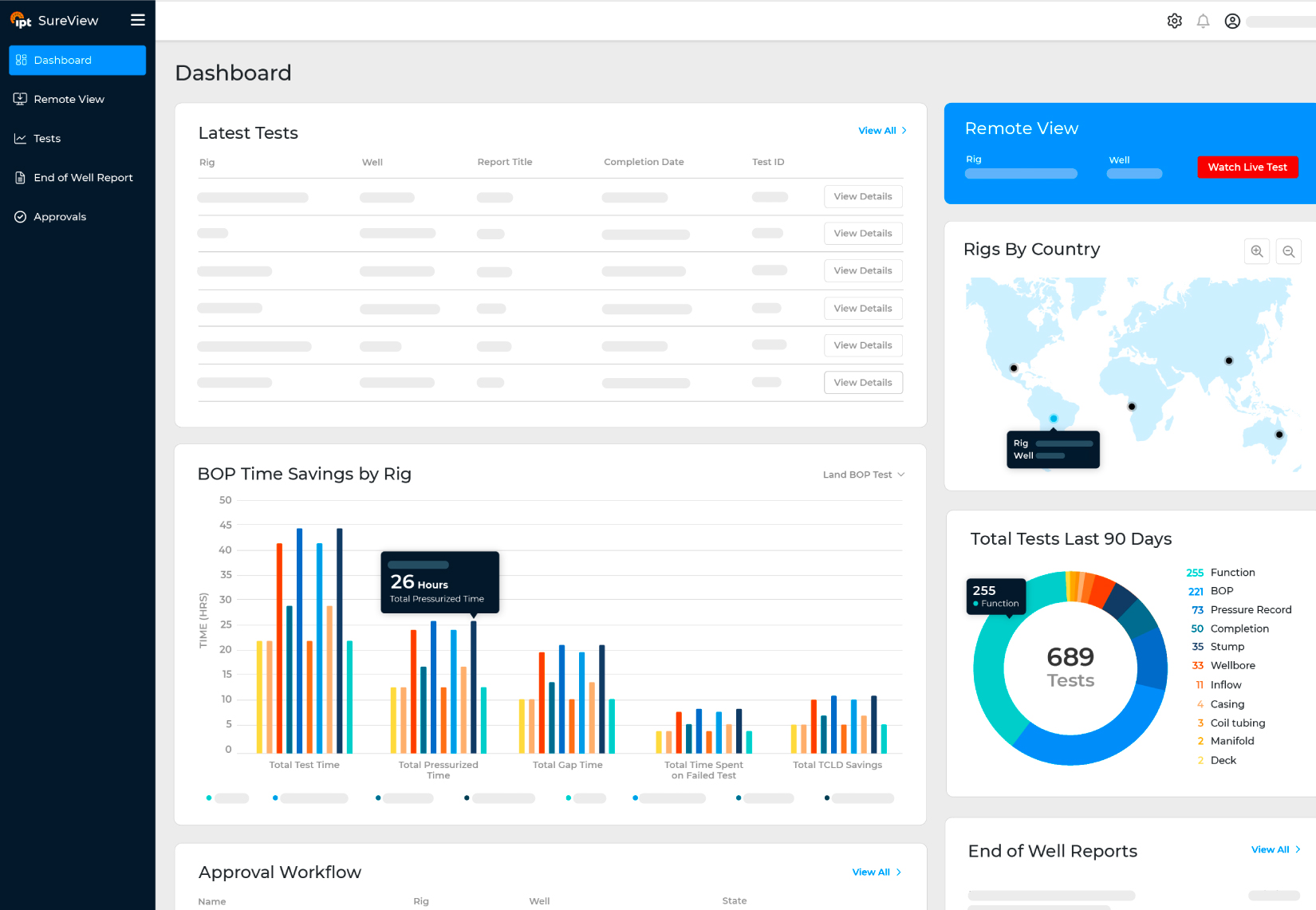Click View Details on the first test row

[x=862, y=197]
